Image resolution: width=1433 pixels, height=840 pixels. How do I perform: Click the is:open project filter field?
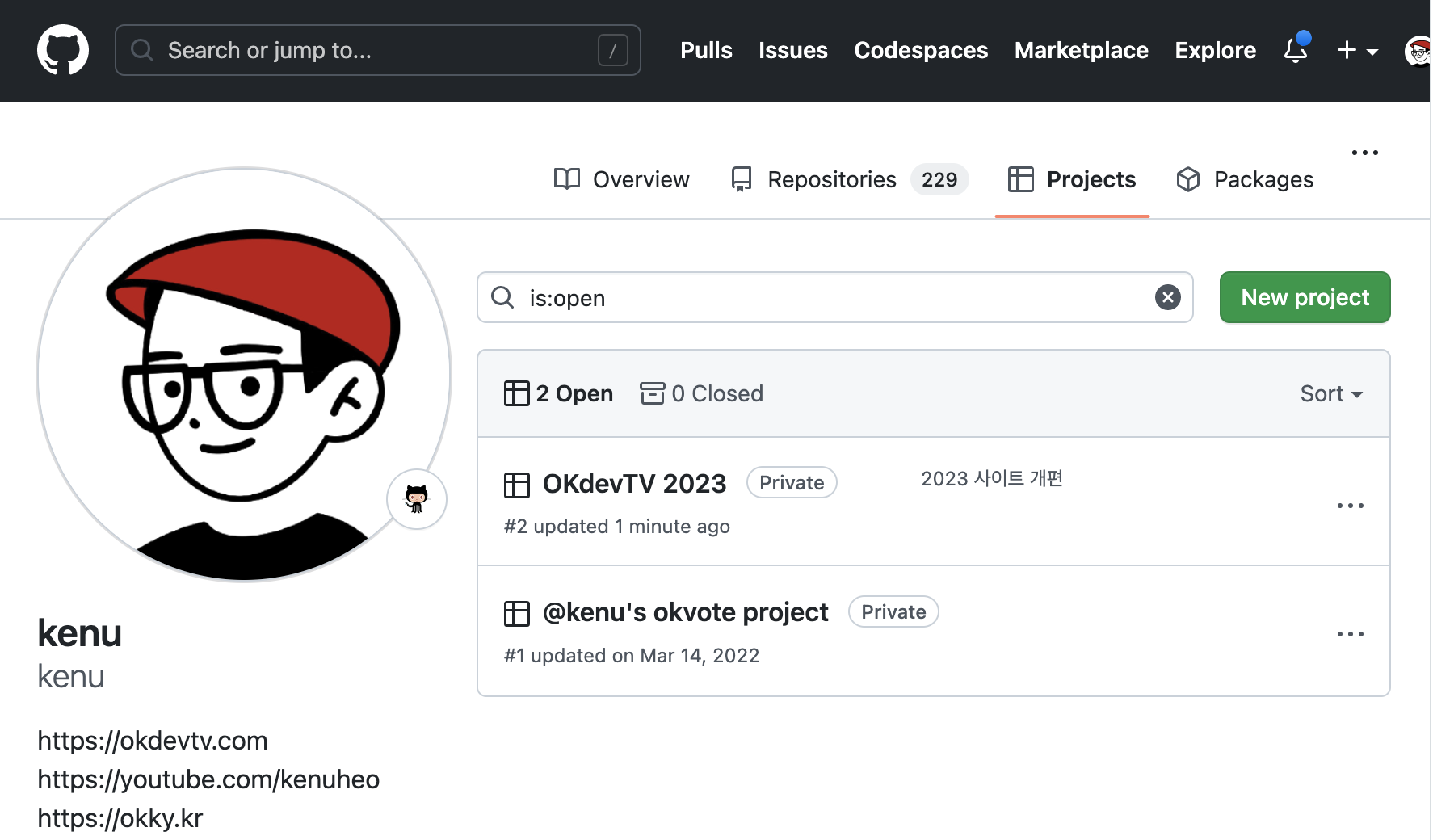click(x=835, y=297)
